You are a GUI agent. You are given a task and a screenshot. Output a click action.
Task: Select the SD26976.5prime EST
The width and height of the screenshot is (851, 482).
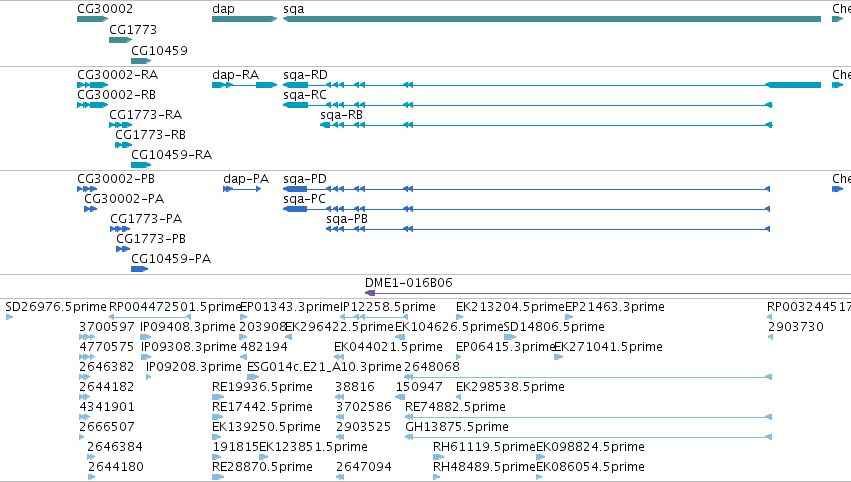pyautogui.click(x=9, y=317)
